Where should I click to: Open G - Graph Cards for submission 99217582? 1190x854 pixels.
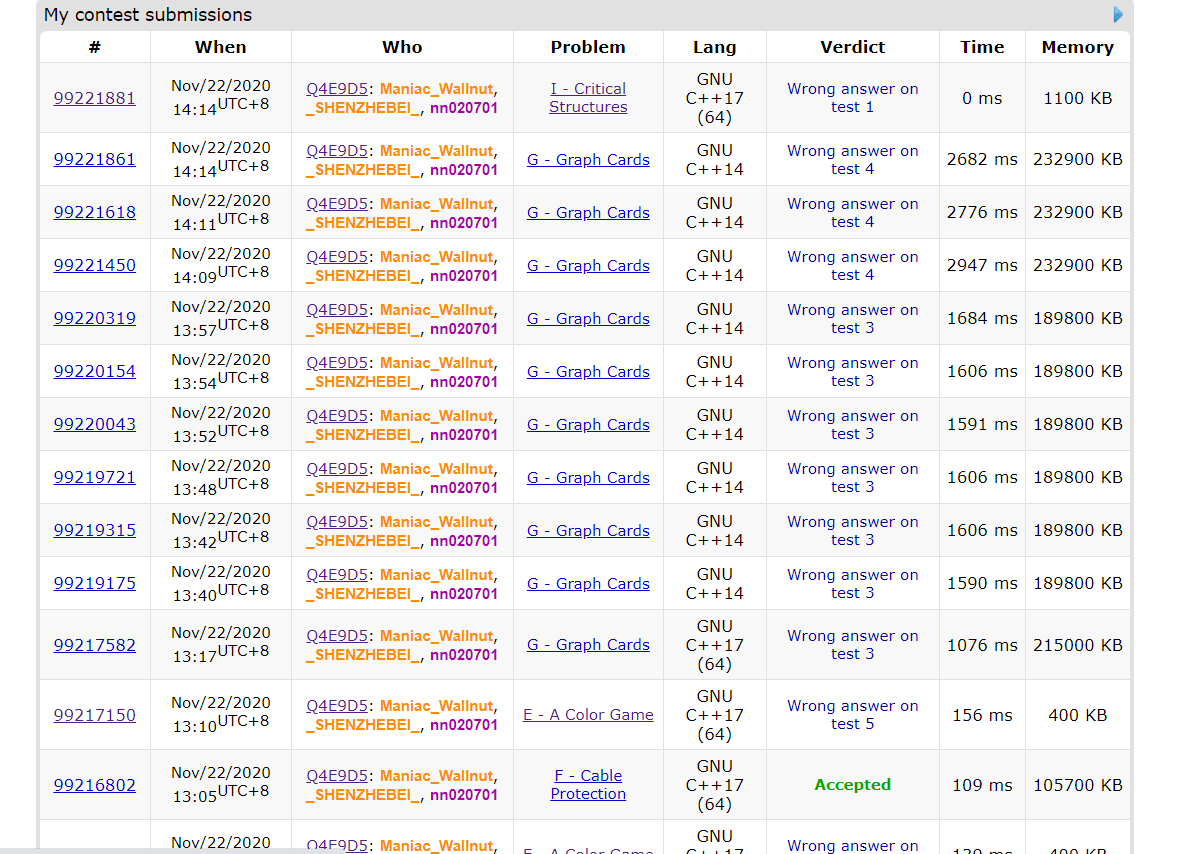(588, 645)
